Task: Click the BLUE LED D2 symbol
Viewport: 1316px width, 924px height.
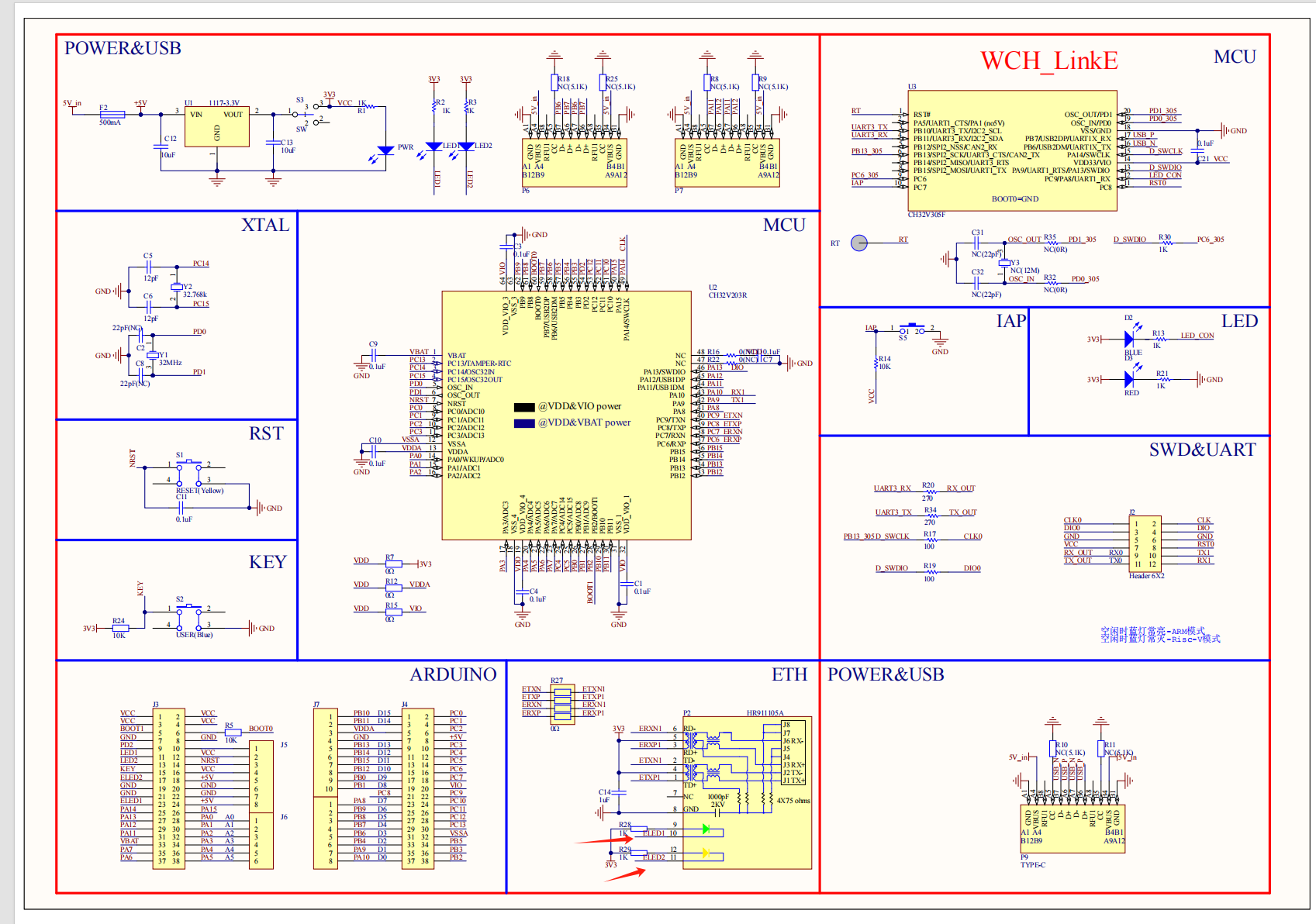Action: point(1130,339)
